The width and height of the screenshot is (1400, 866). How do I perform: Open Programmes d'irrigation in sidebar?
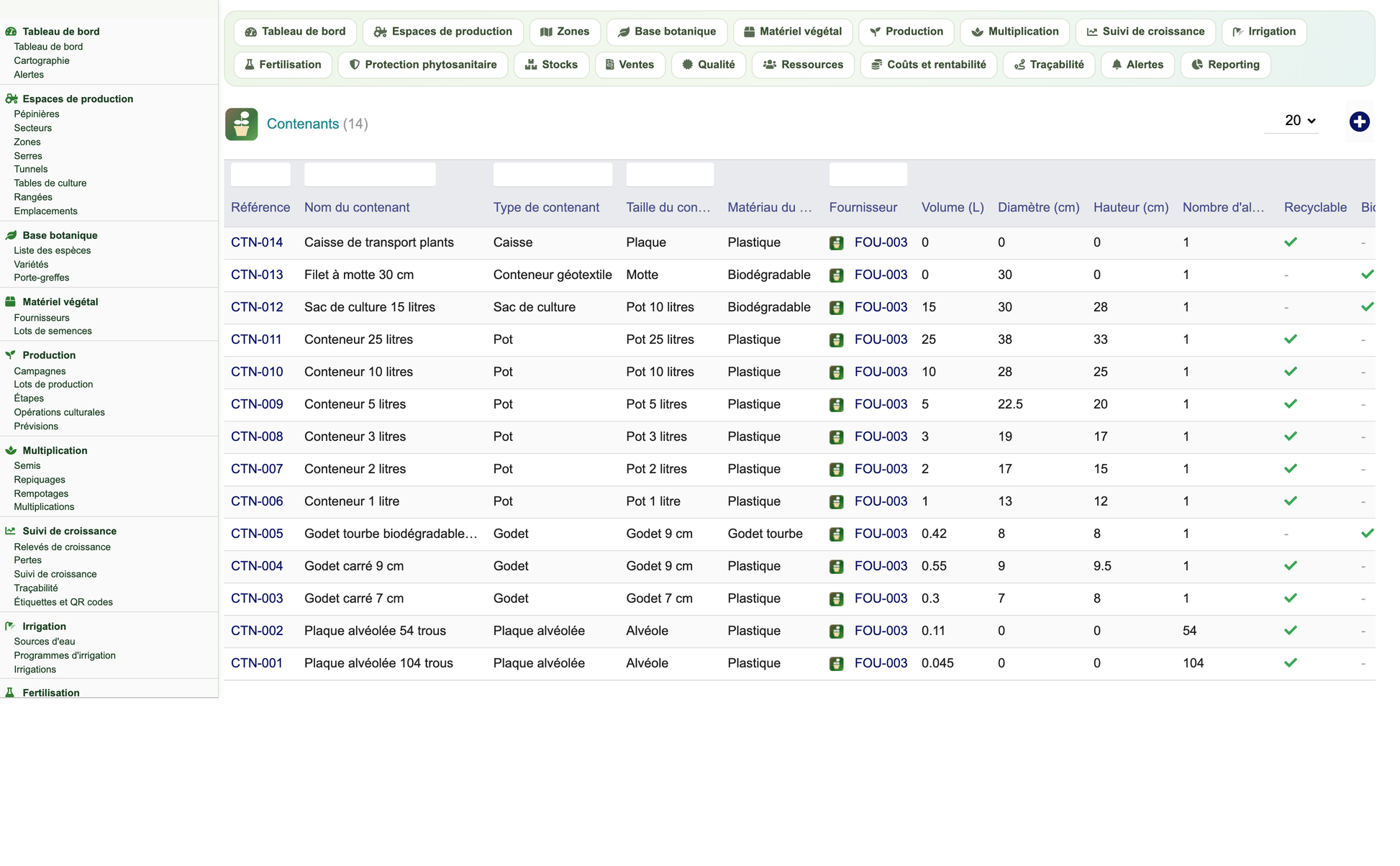(x=65, y=655)
